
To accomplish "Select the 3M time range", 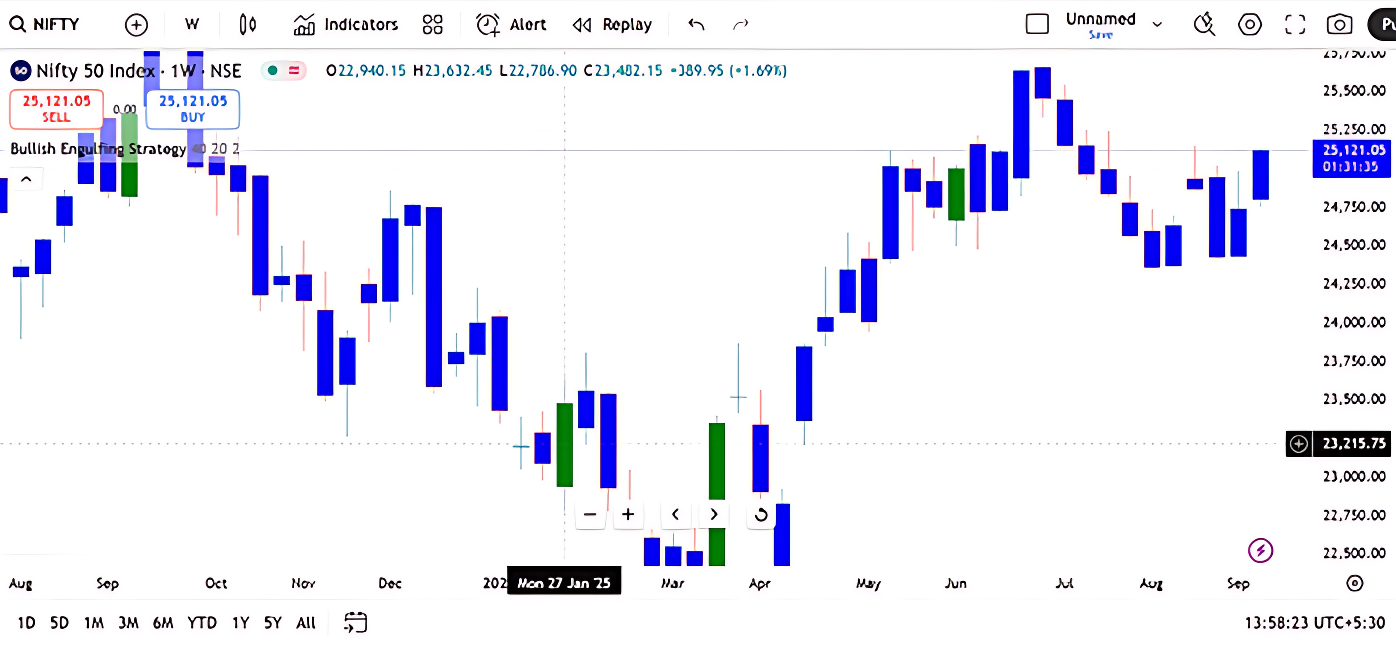I will coord(128,623).
